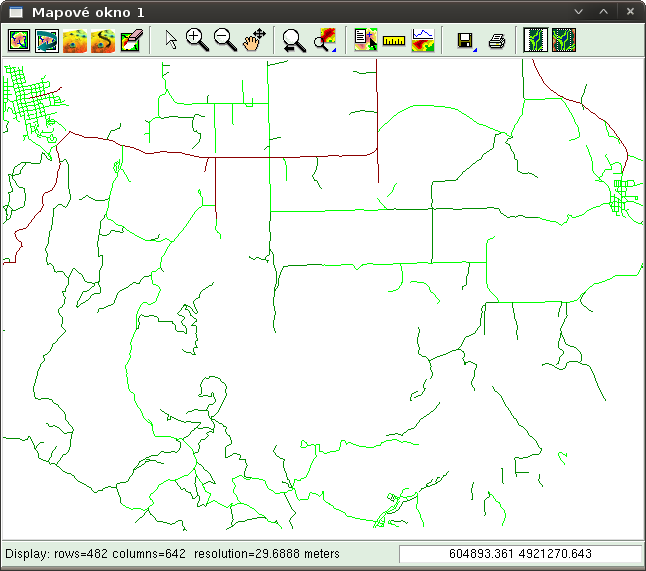Print the map with the printer icon

click(x=496, y=40)
